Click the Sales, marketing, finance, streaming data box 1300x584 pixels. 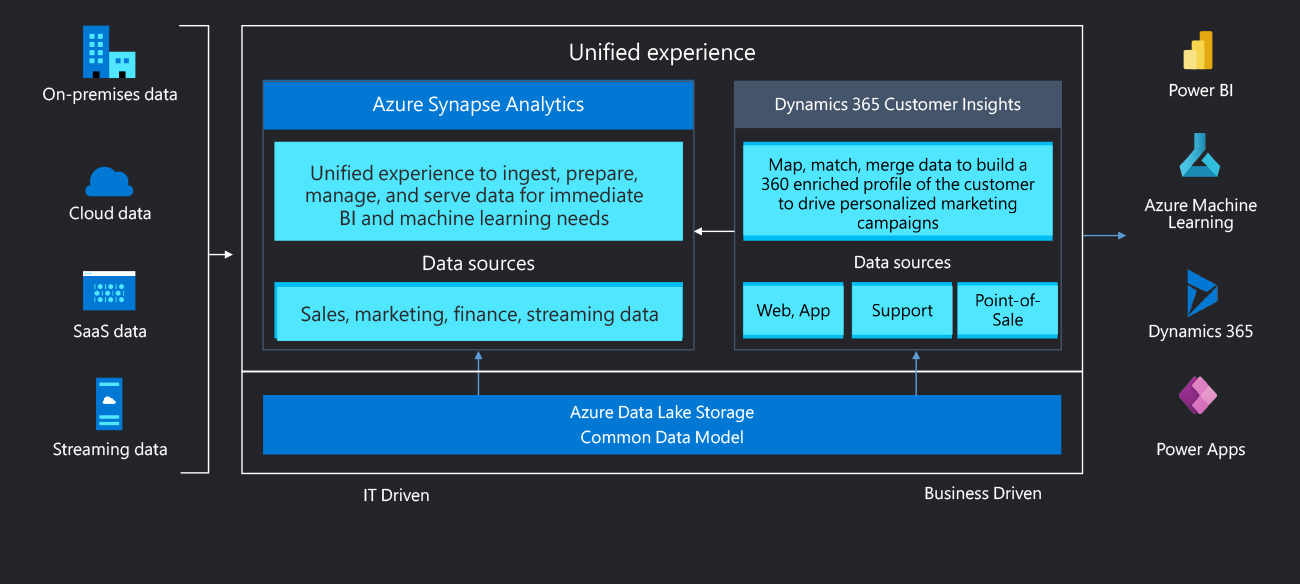coord(479,314)
